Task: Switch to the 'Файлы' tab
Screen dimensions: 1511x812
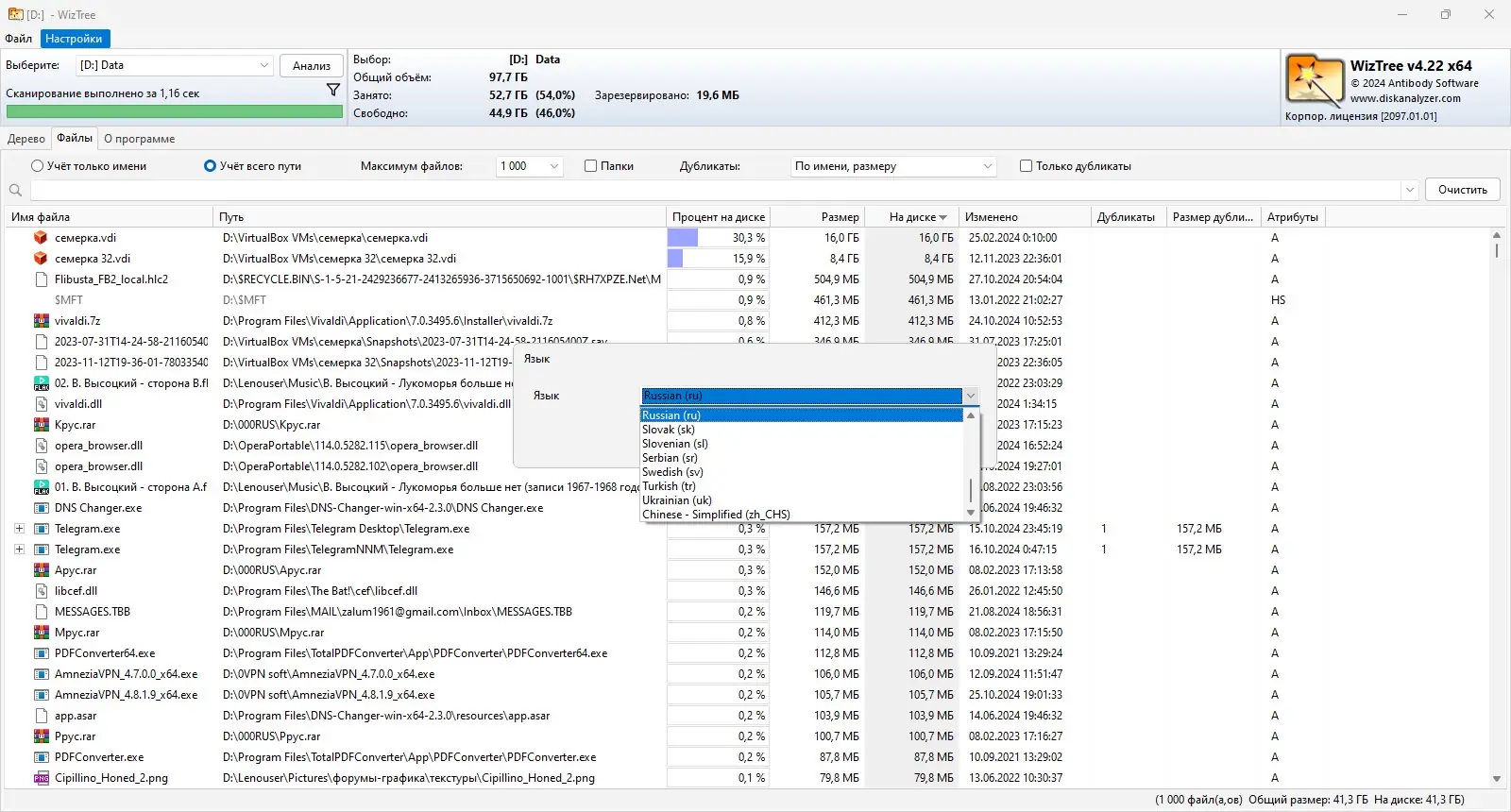Action: point(75,138)
